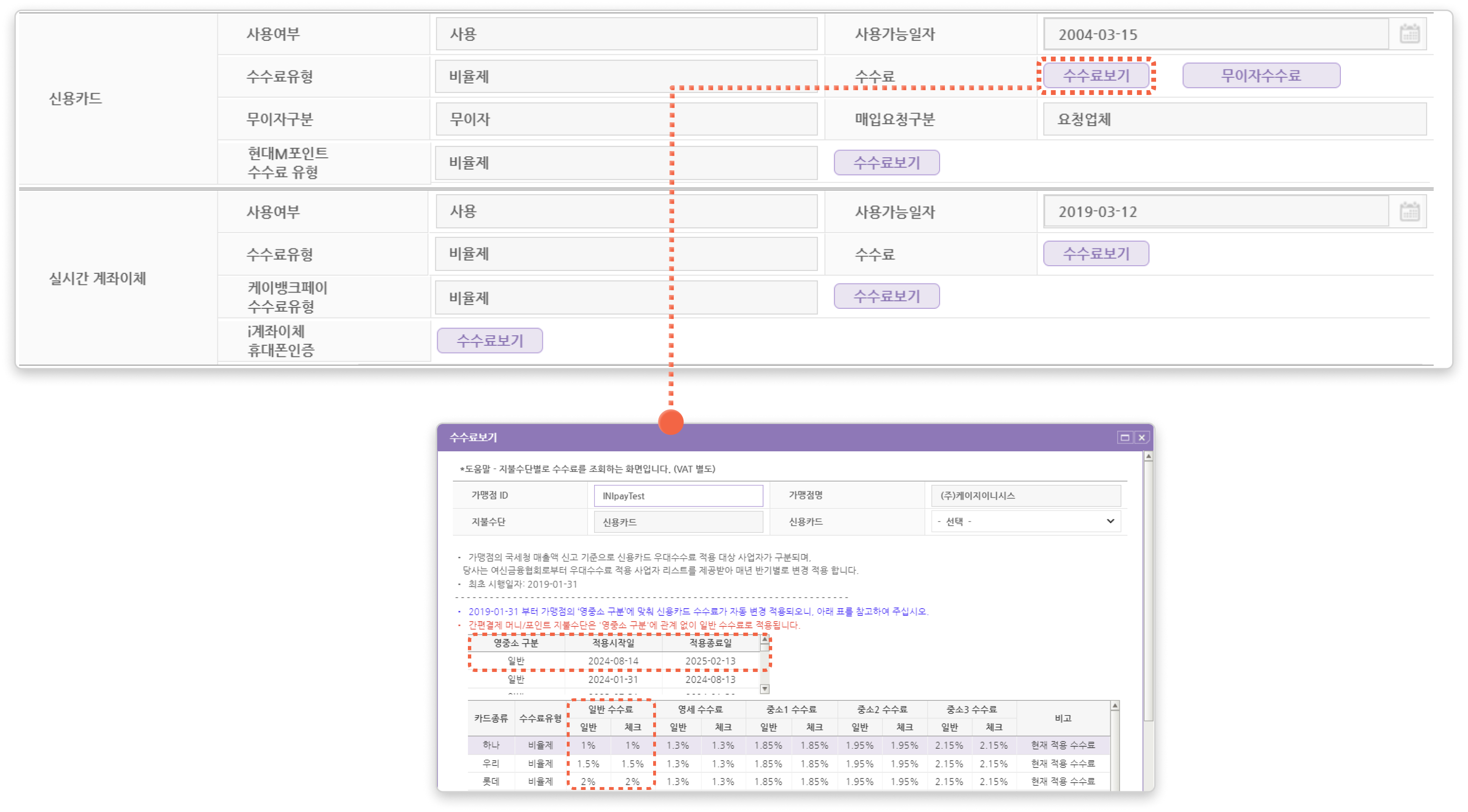Image resolution: width=1468 pixels, height=812 pixels.
Task: Click 무이자구분 field showing 무이자
Action: coord(626,119)
